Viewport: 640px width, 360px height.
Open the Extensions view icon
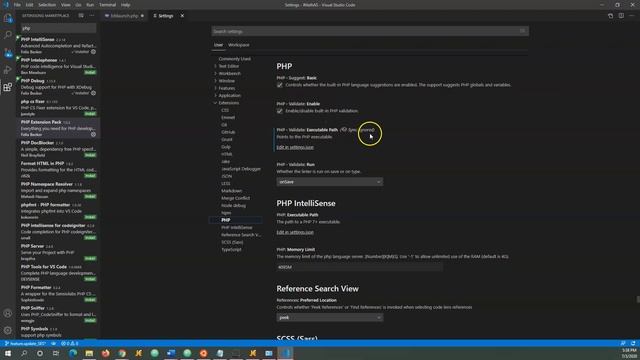(8, 87)
